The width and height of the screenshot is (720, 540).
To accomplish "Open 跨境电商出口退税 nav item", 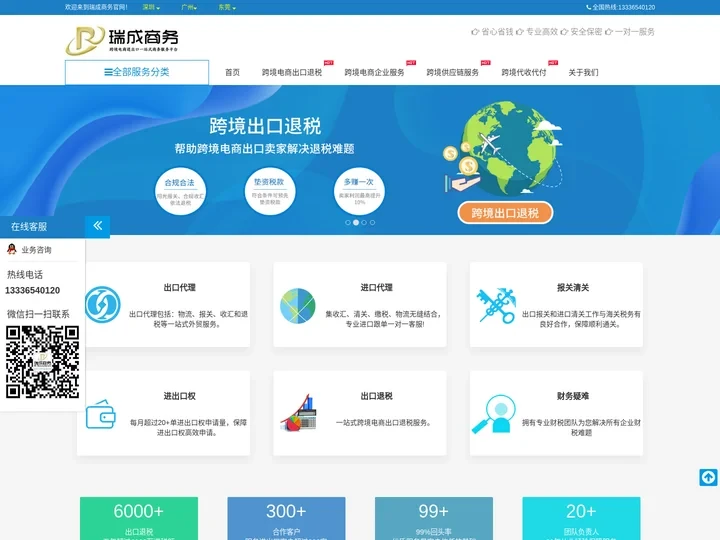I will click(x=292, y=73).
